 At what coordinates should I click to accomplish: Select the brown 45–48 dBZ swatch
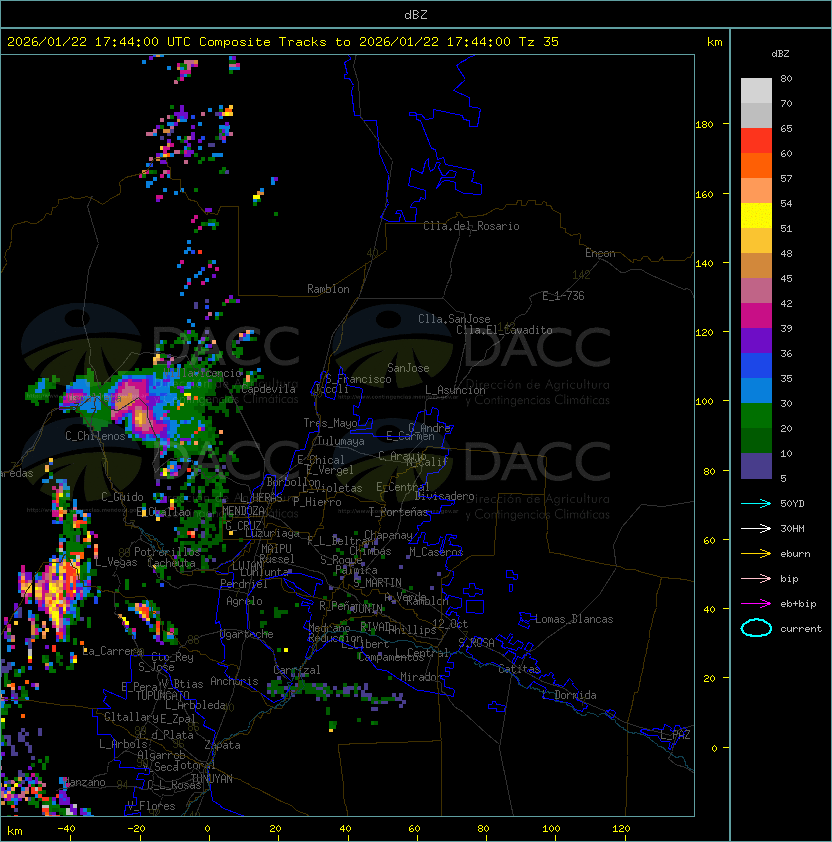point(756,266)
